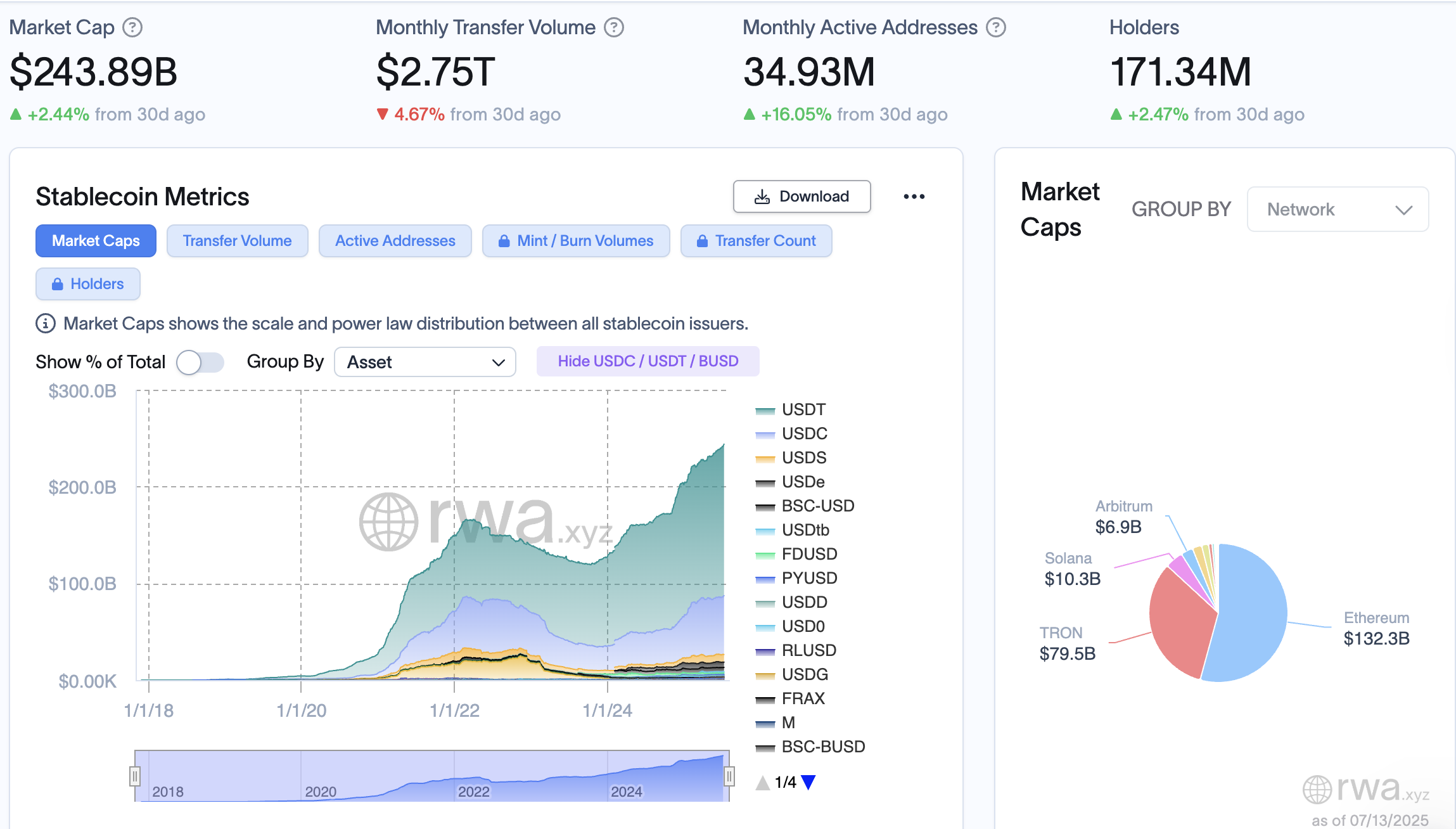Enable the Show % of Total toggle
The width and height of the screenshot is (1456, 829).
click(200, 361)
